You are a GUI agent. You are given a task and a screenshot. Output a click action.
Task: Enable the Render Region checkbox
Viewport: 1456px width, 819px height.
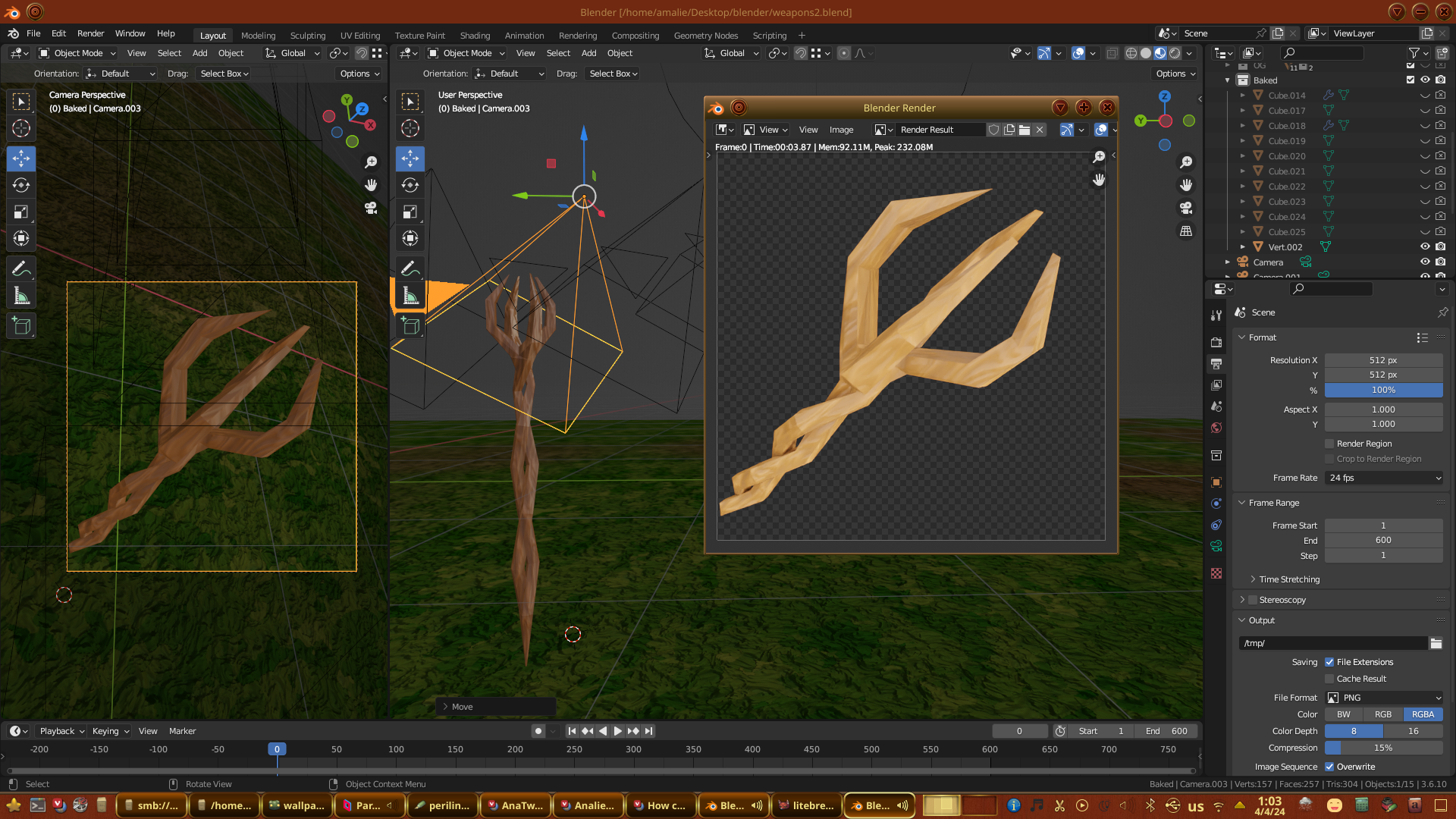click(x=1329, y=444)
